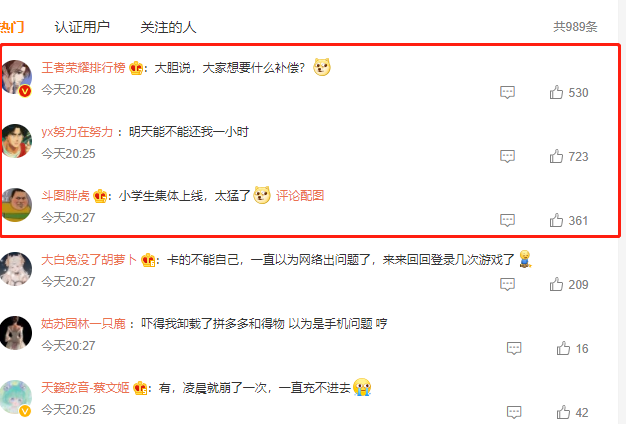Screen dimensions: 626x424
Task: Switch to the 认证用户 tab
Action: pyautogui.click(x=82, y=27)
